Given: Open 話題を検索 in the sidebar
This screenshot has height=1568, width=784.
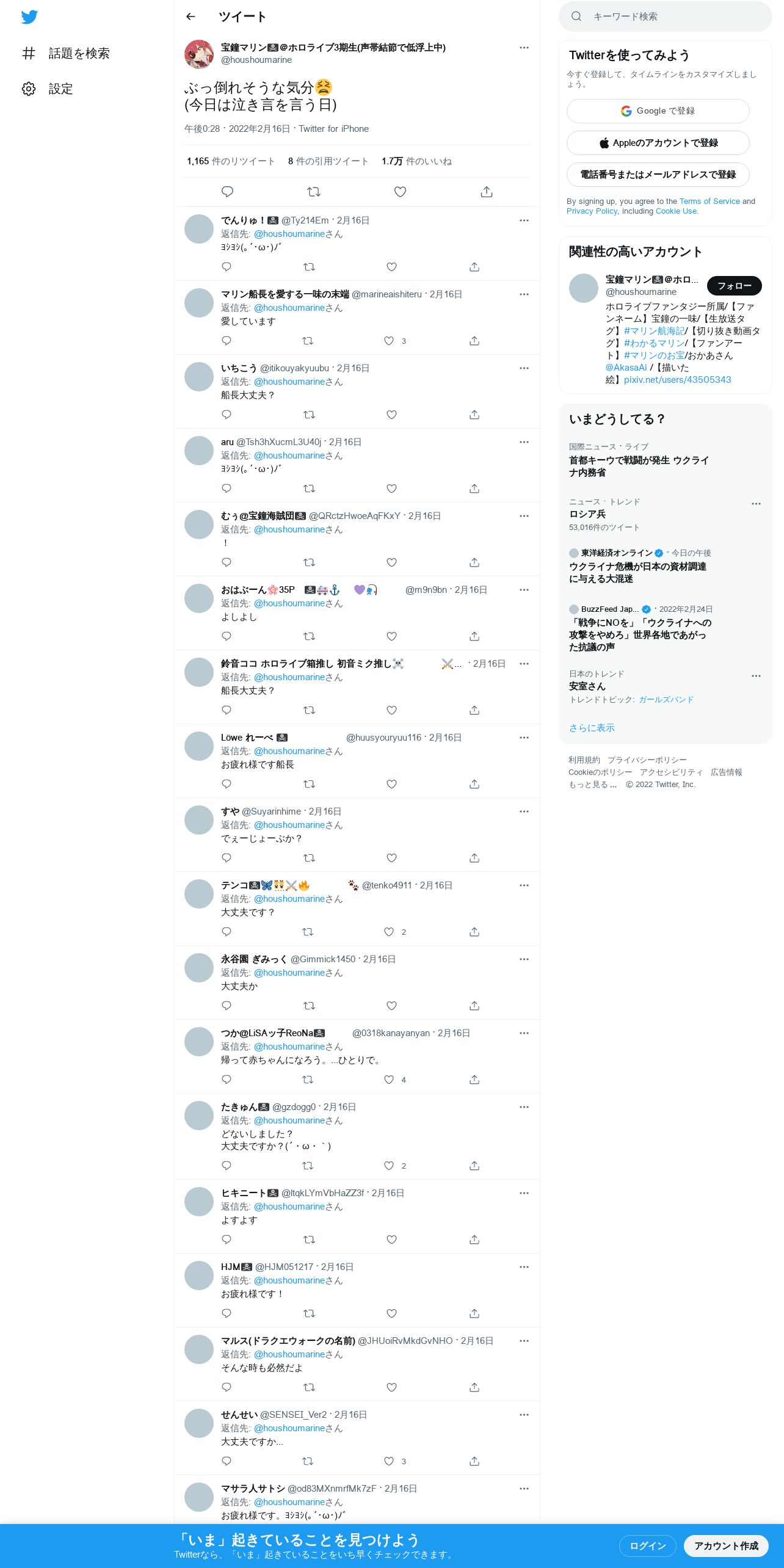Looking at the screenshot, I should [66, 53].
